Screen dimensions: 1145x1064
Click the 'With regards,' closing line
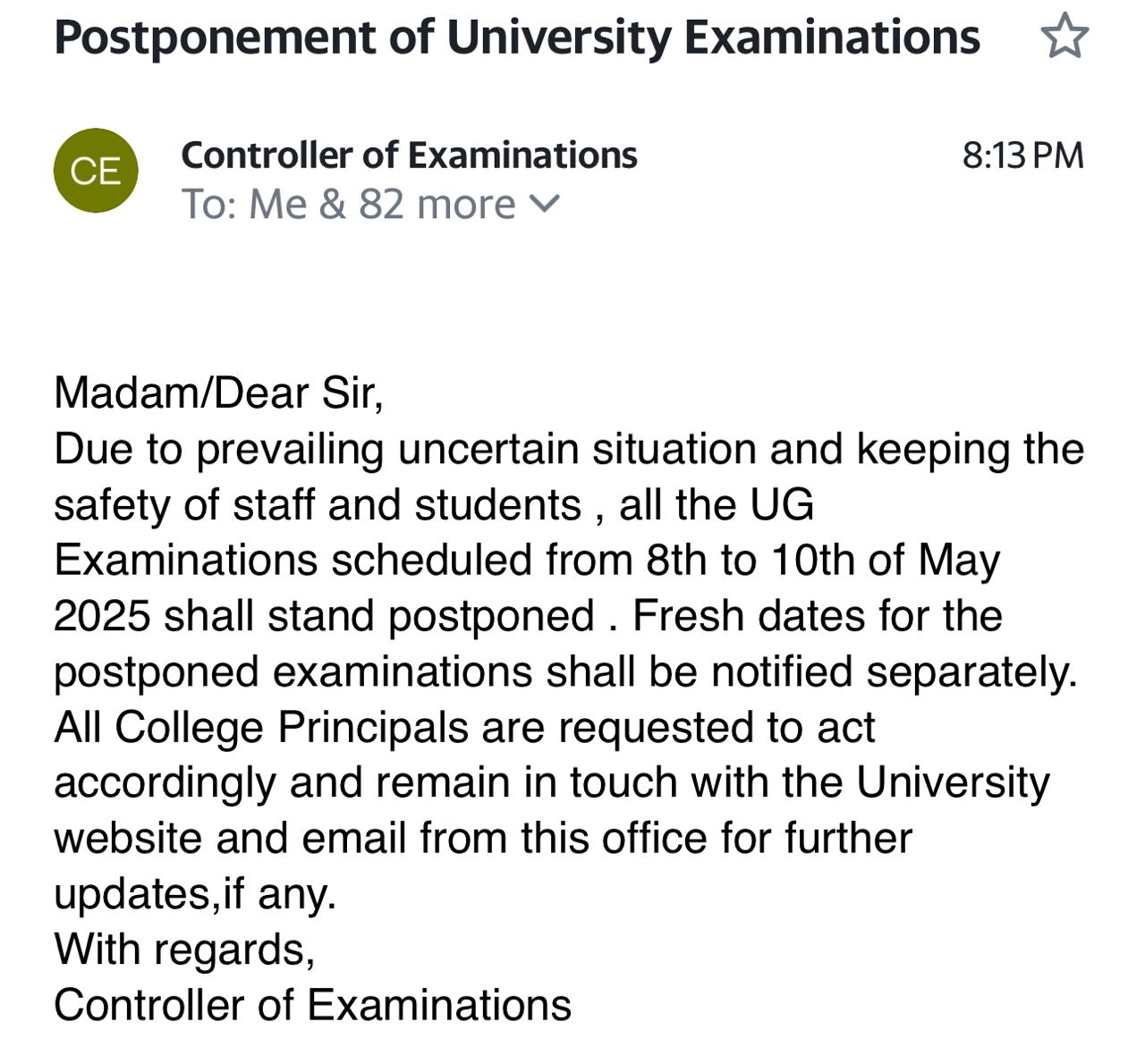click(x=184, y=950)
